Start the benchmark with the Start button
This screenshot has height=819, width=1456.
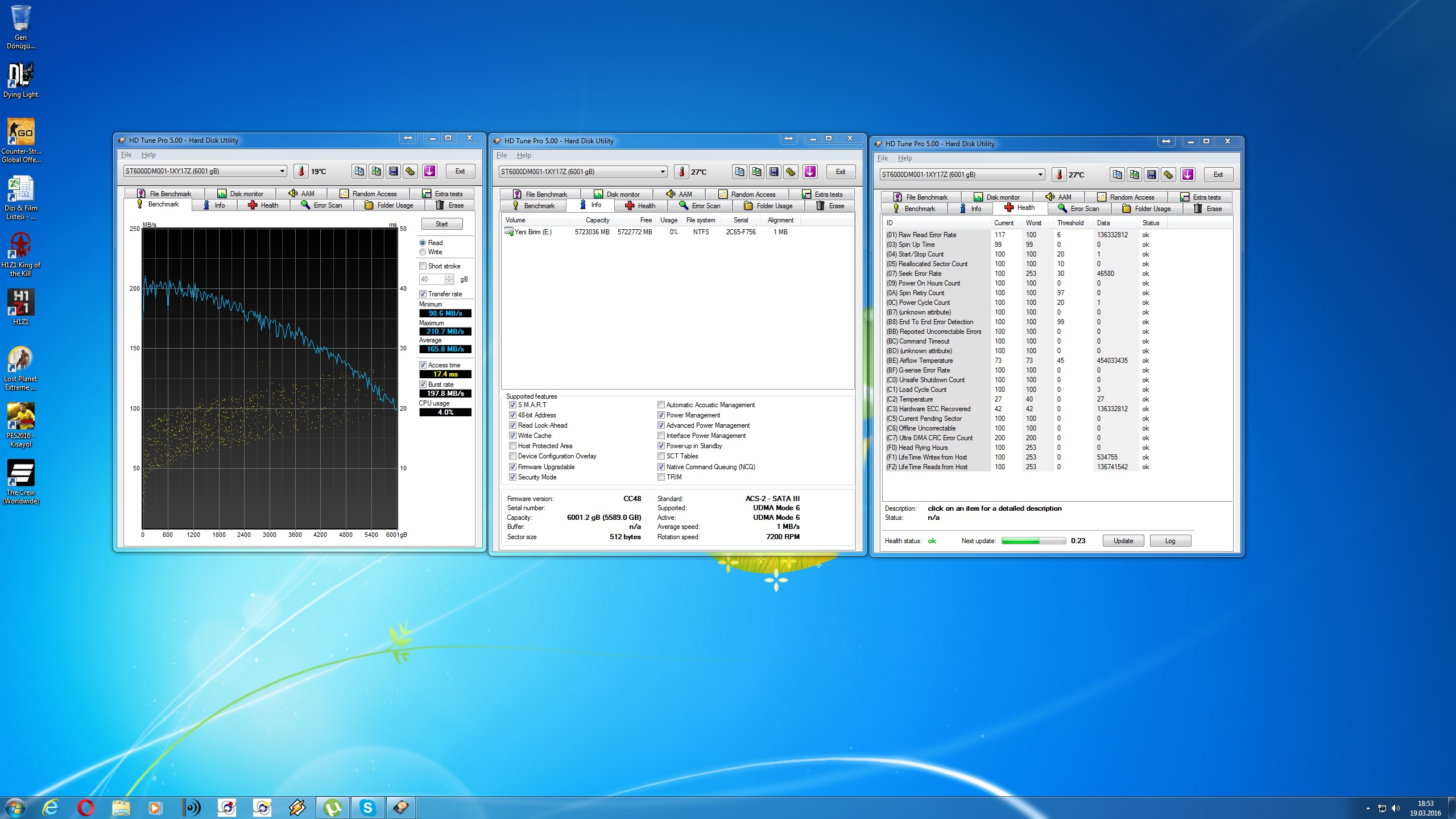[x=442, y=224]
